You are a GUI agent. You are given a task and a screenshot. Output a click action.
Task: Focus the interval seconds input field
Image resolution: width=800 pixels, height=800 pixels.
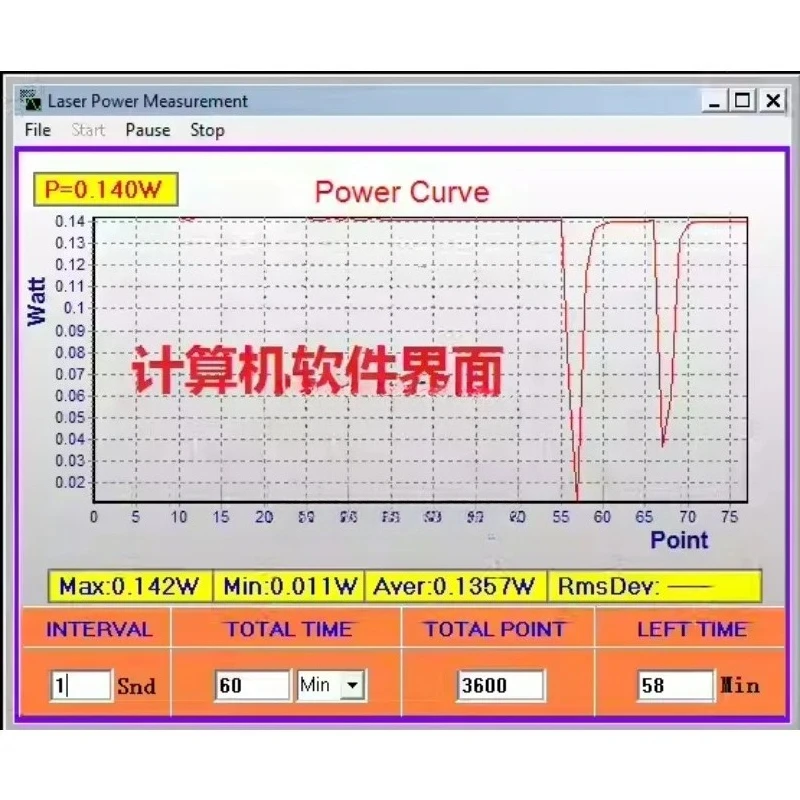pyautogui.click(x=81, y=685)
